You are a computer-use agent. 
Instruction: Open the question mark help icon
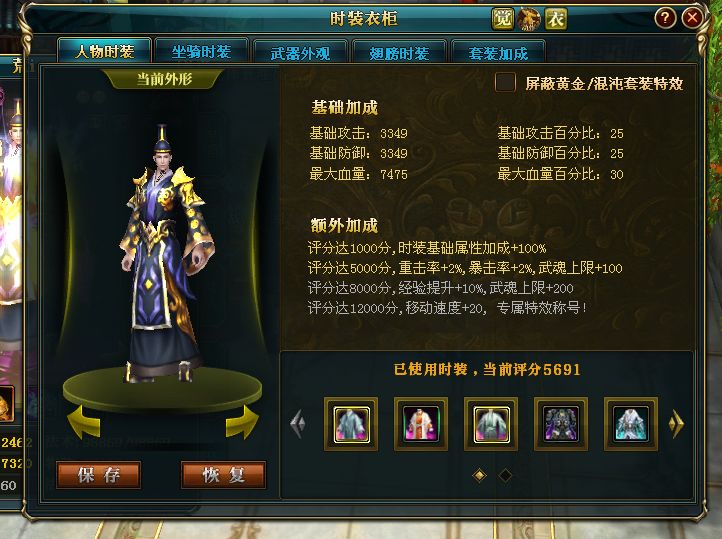coord(665,18)
